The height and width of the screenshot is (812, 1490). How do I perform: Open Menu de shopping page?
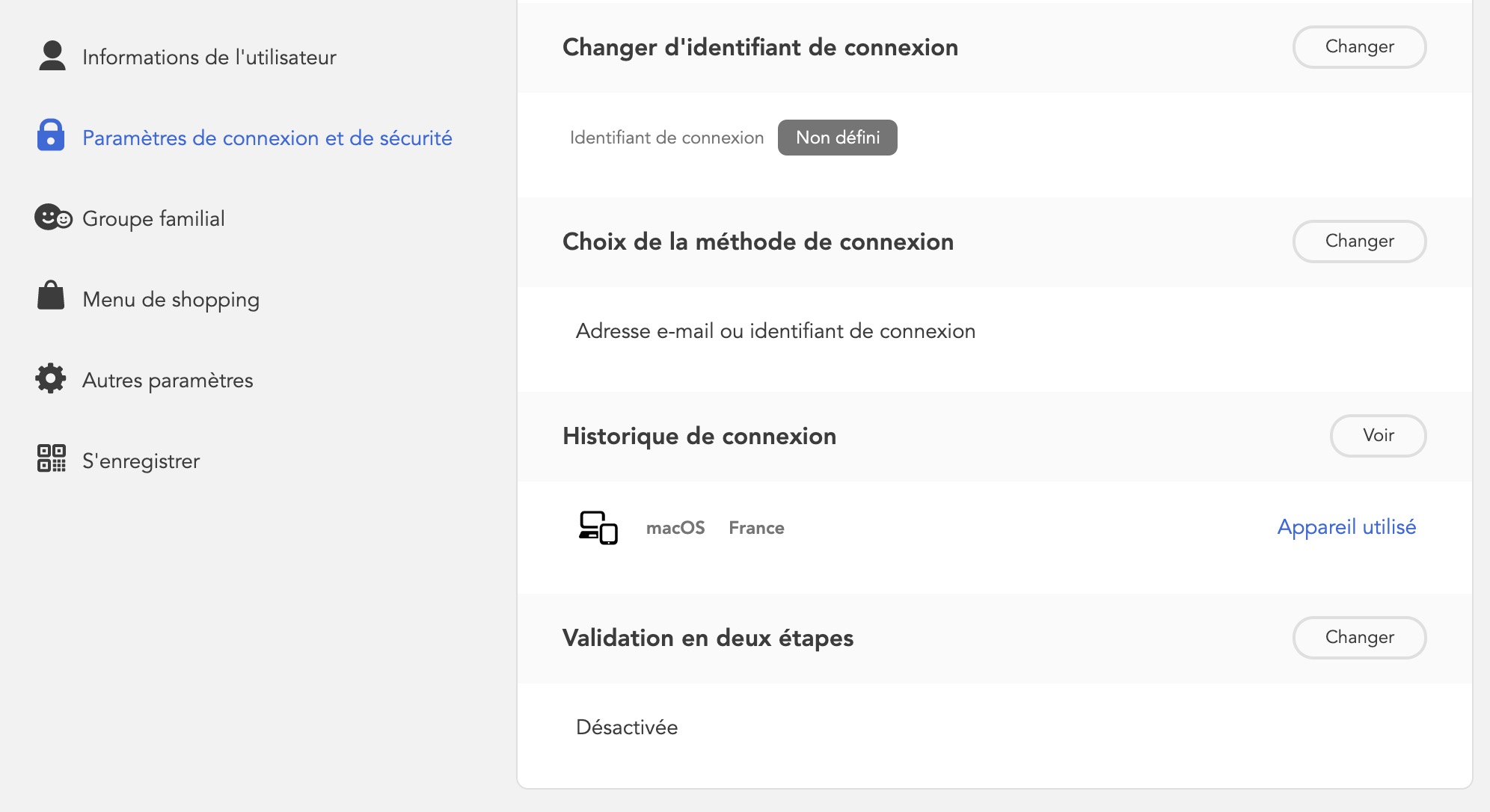coord(171,300)
